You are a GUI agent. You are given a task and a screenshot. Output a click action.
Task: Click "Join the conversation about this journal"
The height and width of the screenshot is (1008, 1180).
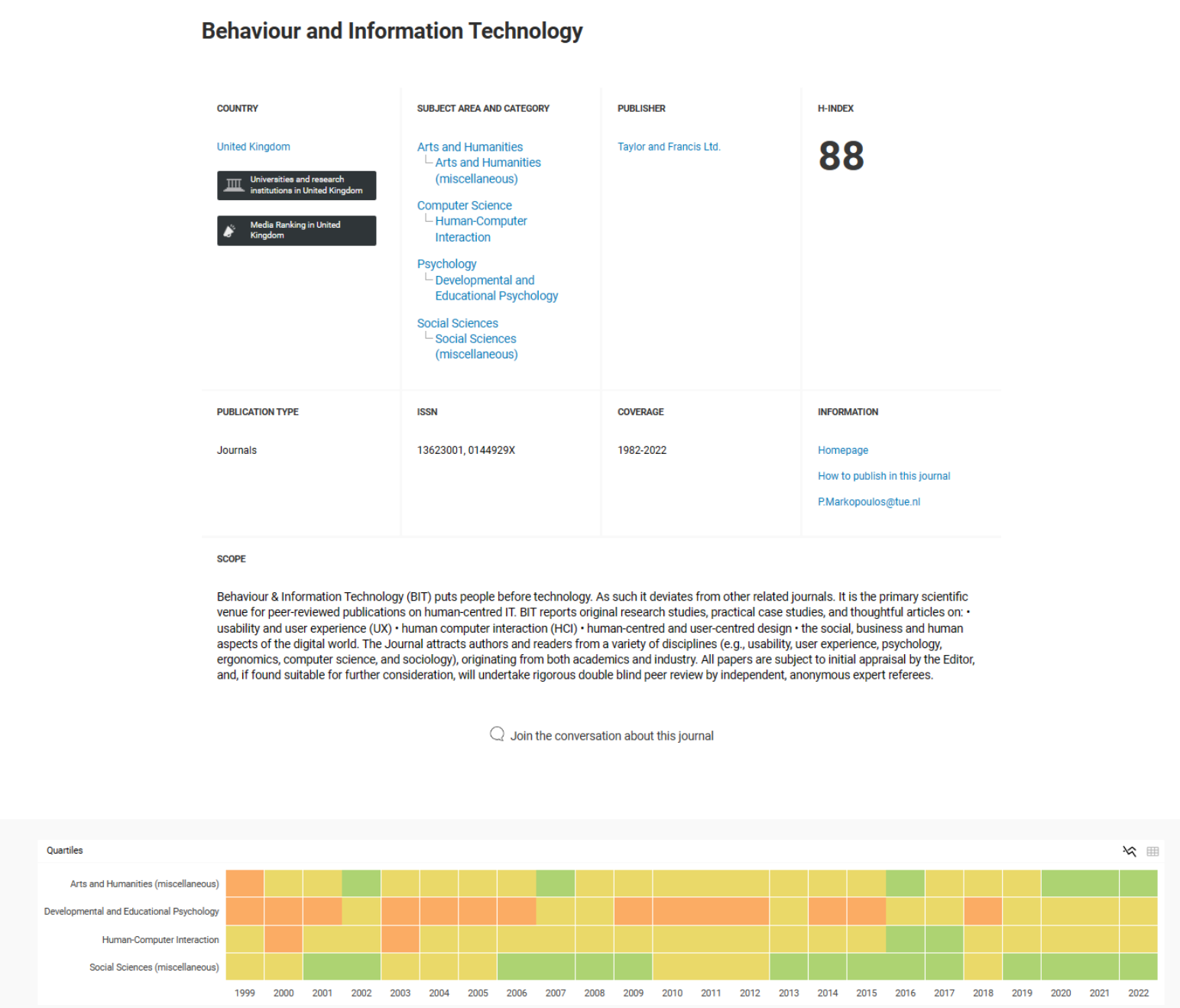point(611,735)
